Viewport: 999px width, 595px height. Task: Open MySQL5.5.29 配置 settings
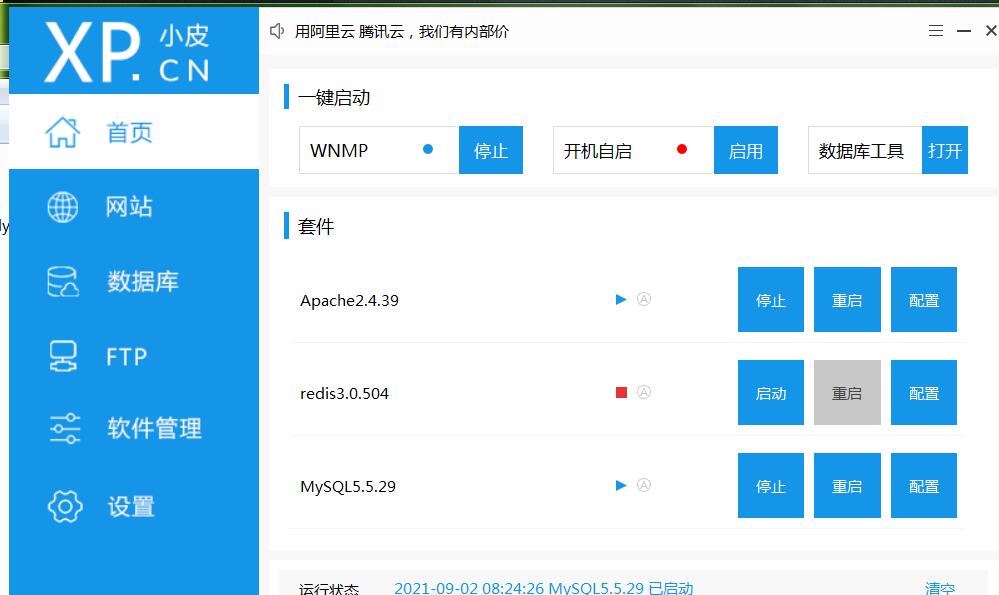tap(923, 486)
